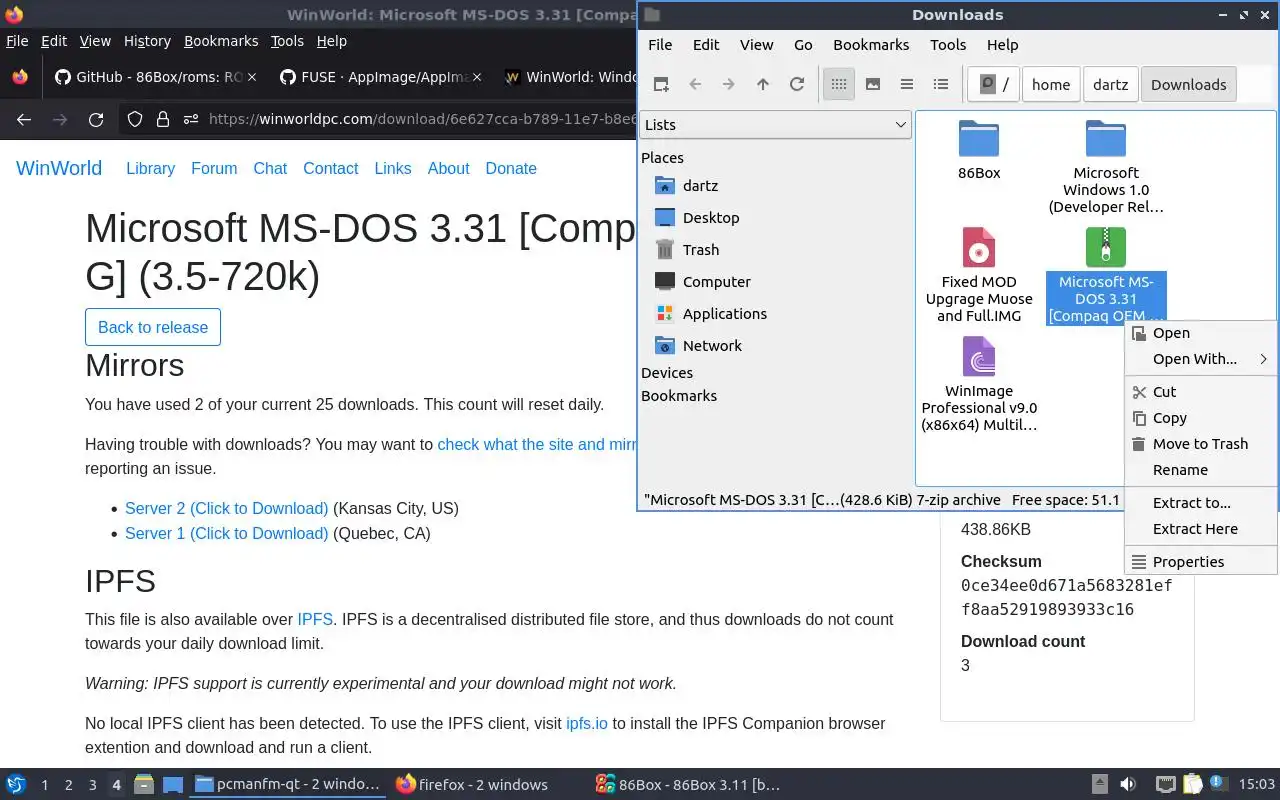Switch to detailed list view mode
Viewport: 1280px width, 800px height.
tap(941, 85)
